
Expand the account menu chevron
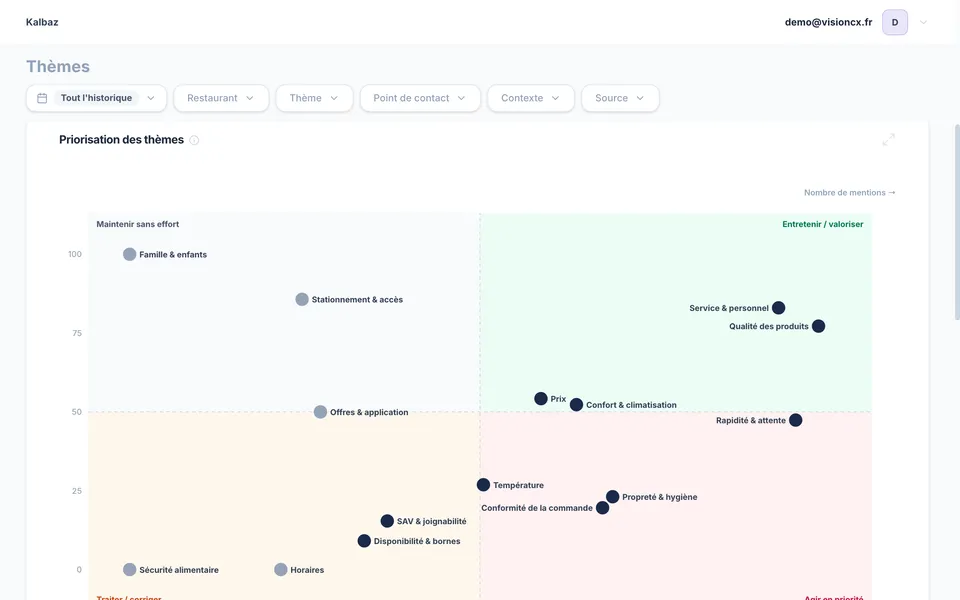pyautogui.click(x=923, y=23)
